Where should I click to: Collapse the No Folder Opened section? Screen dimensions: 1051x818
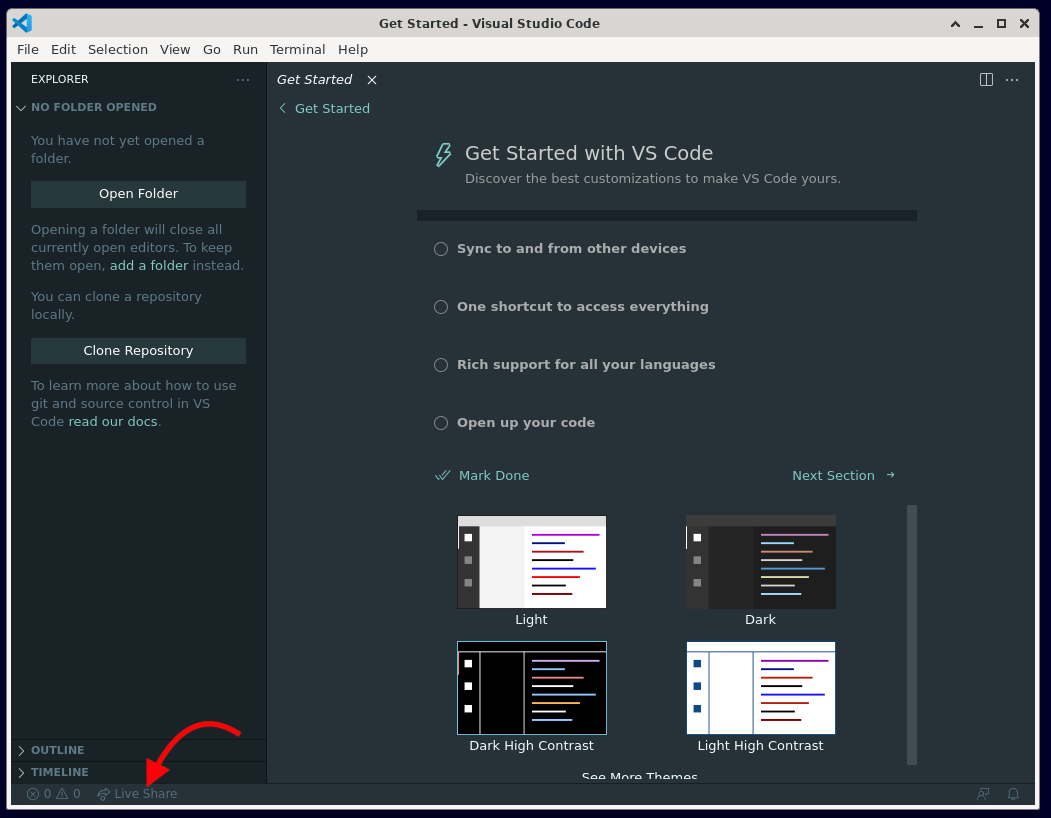(93, 107)
